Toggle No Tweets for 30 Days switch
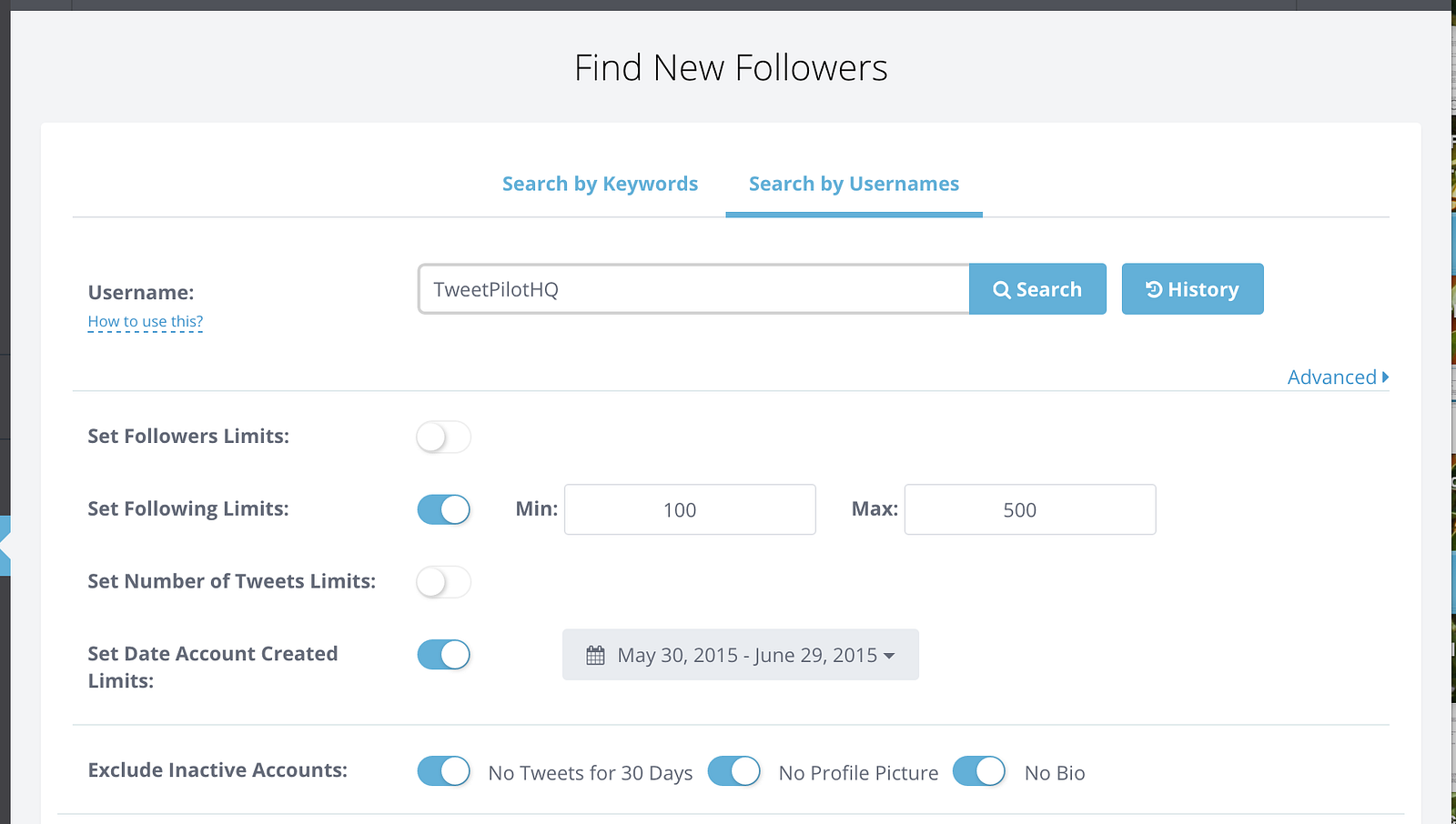This screenshot has width=1456, height=824. pyautogui.click(x=443, y=771)
